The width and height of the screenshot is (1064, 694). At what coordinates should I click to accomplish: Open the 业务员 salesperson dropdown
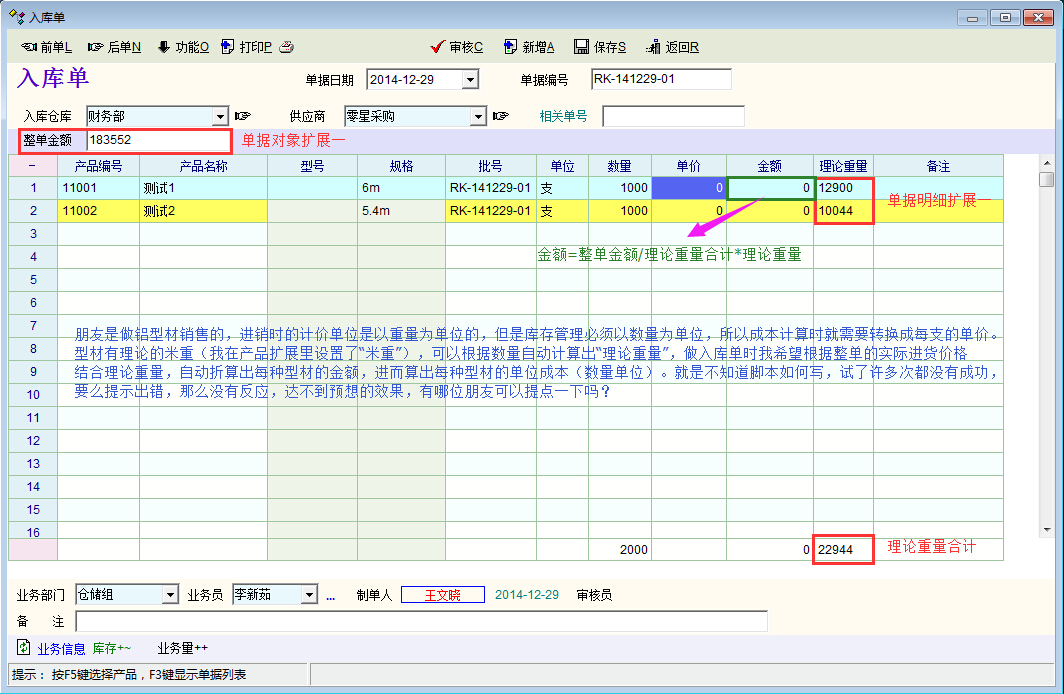[309, 595]
